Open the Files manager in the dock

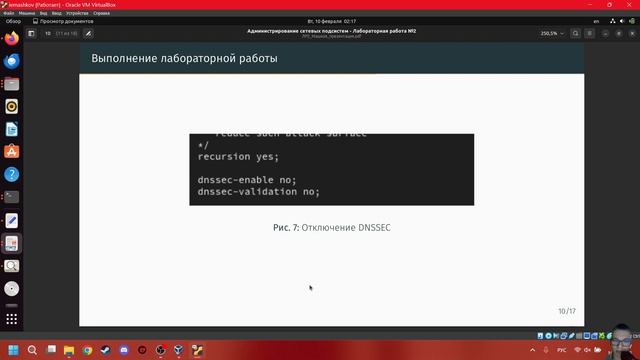[11, 84]
